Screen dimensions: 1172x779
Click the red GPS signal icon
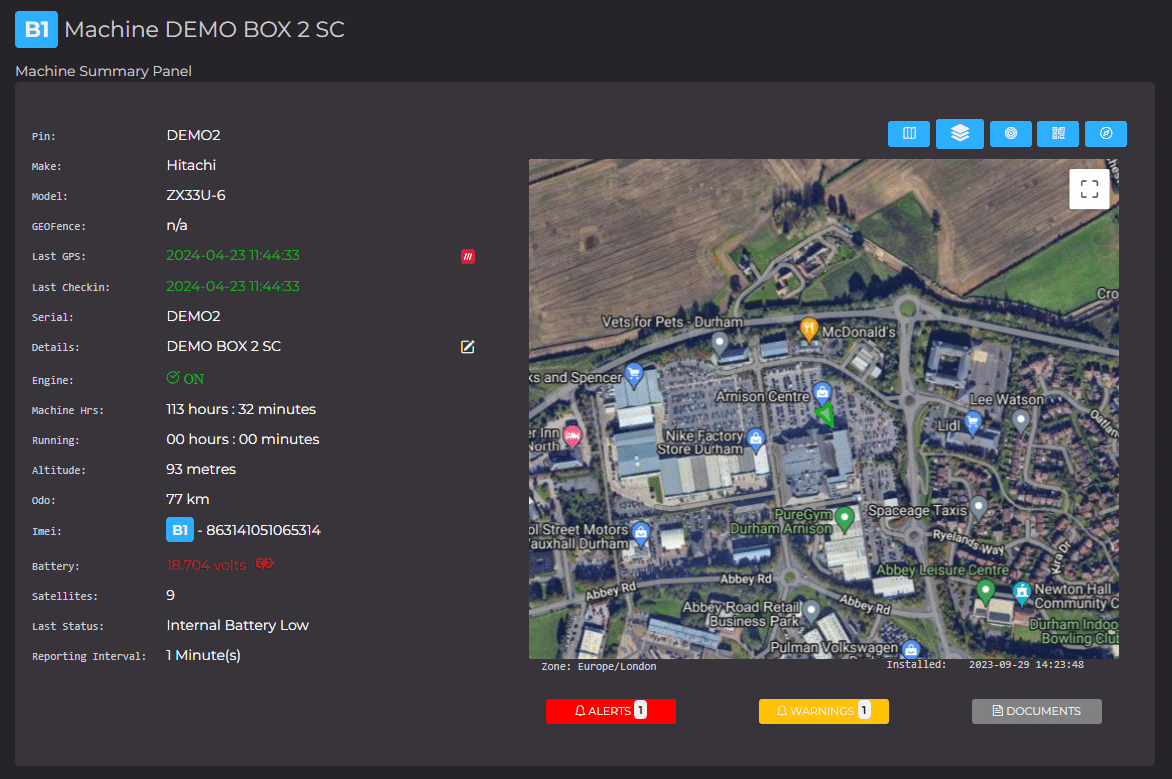tap(467, 256)
